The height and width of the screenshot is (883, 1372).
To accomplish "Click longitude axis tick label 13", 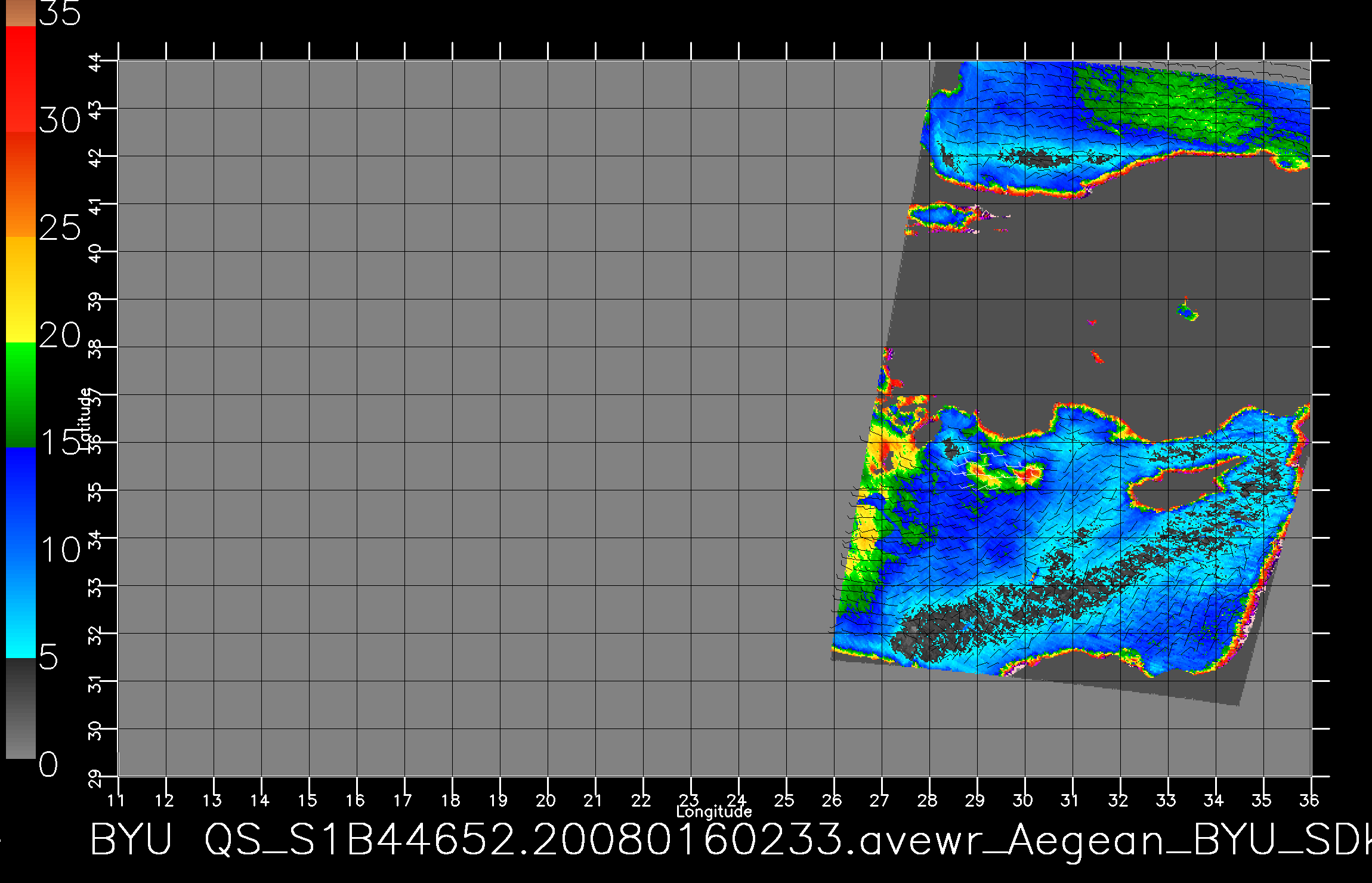I will tap(212, 800).
